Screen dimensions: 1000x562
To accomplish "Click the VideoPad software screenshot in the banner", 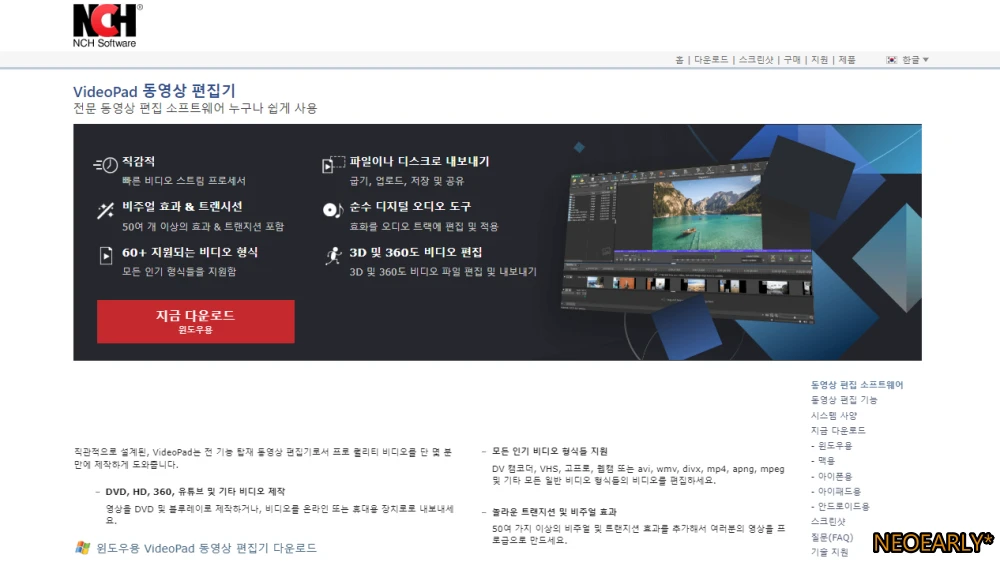I will (x=689, y=242).
